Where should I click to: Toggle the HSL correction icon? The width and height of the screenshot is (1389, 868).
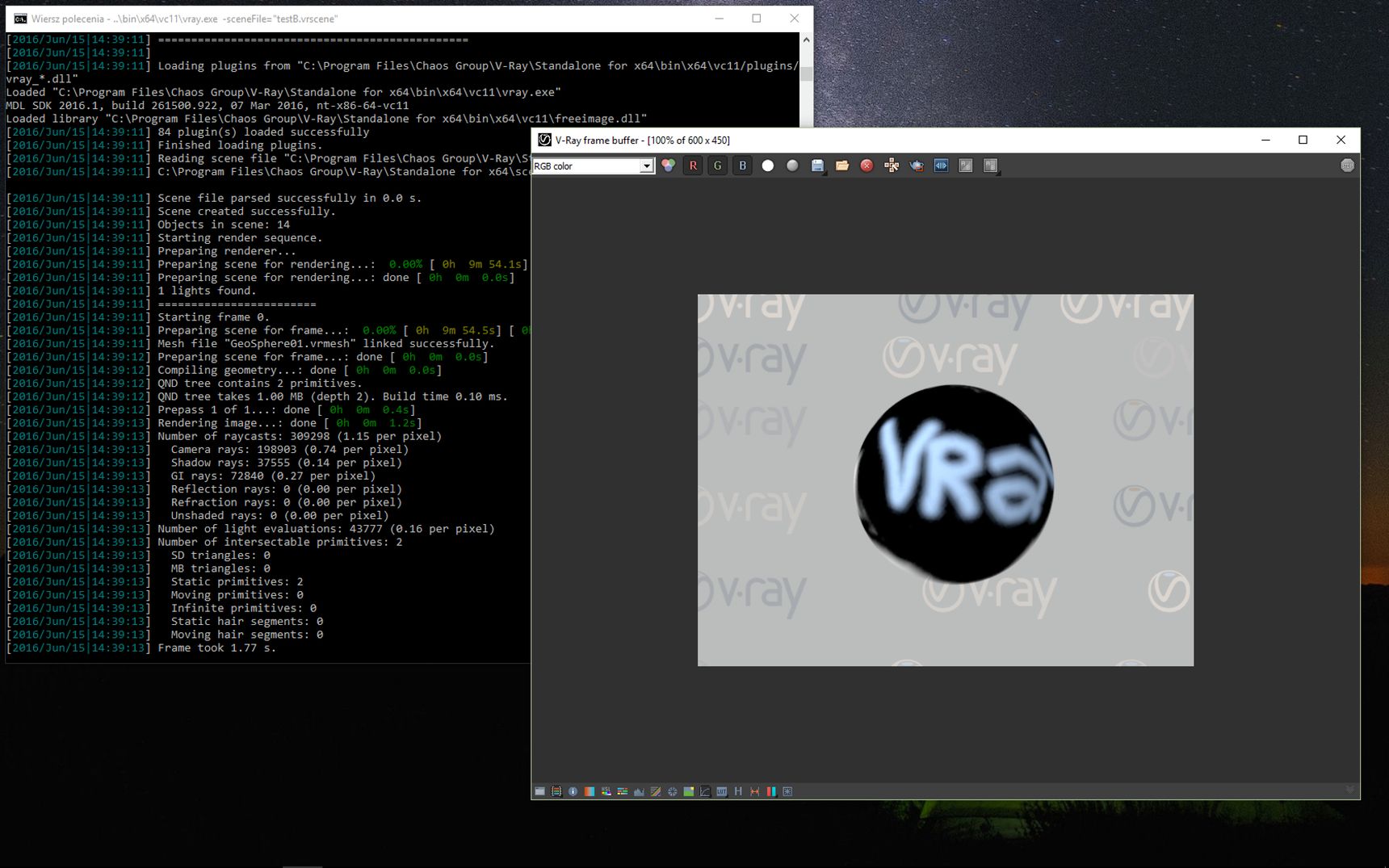point(606,791)
